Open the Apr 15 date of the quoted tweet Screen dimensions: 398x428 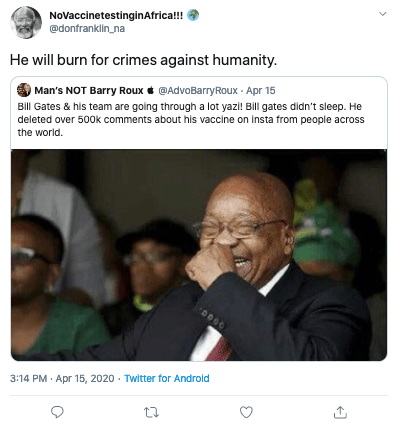click(x=261, y=90)
